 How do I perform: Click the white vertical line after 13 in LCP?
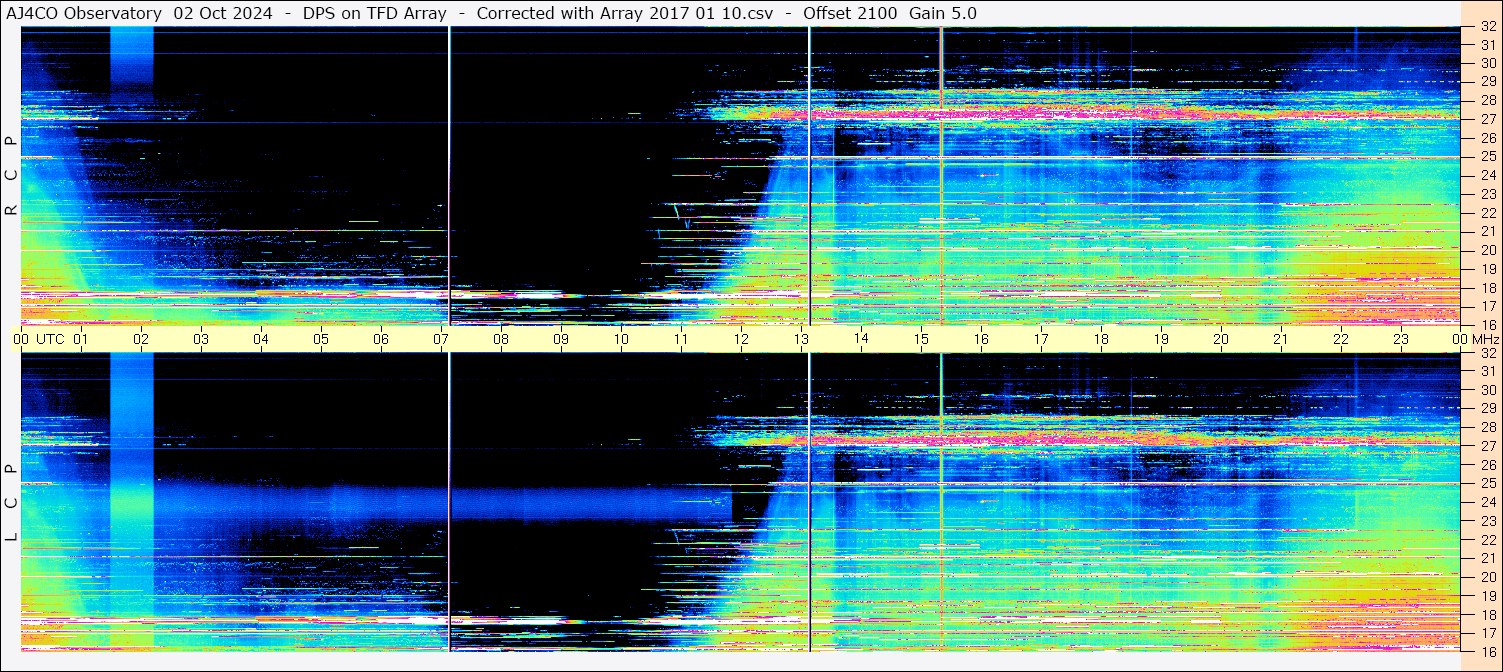pyautogui.click(x=809, y=502)
